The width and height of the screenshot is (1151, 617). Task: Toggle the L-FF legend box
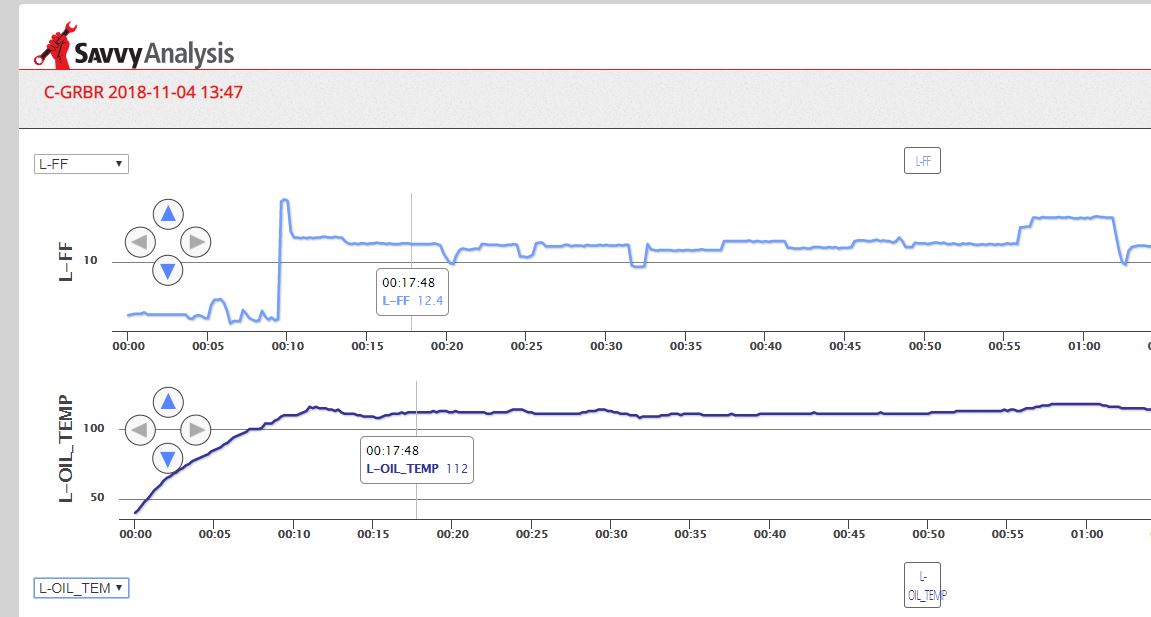click(x=922, y=160)
